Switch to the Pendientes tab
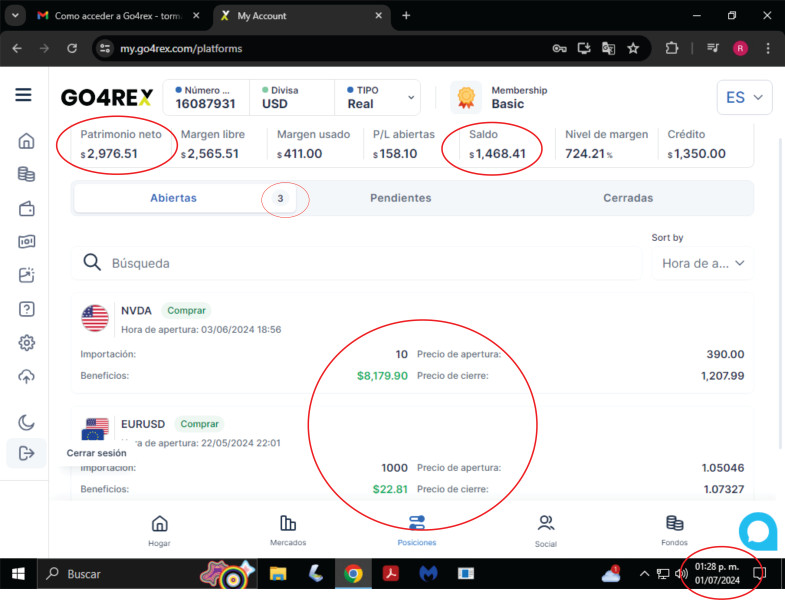This screenshot has height=600, width=785. pos(401,198)
